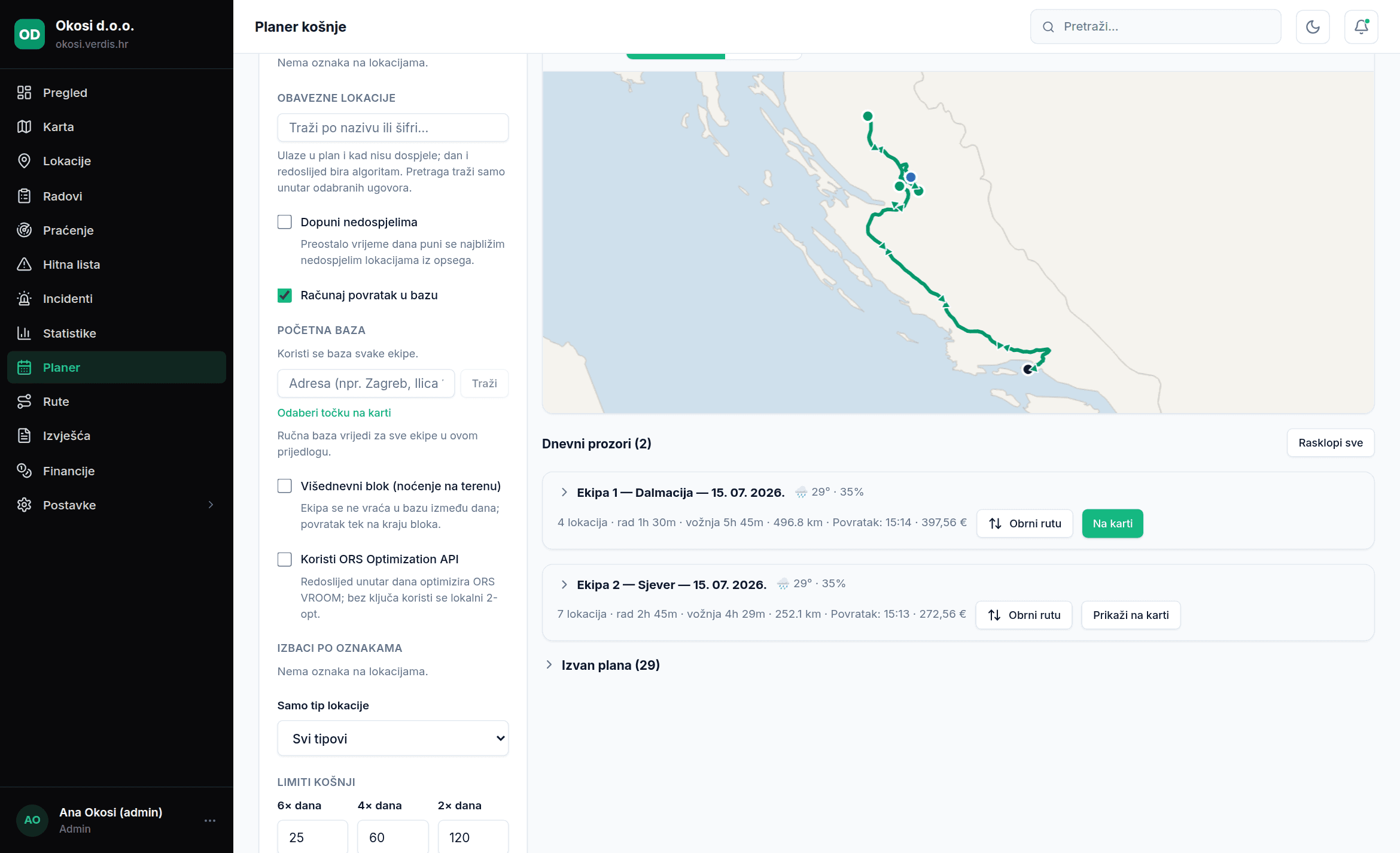Viewport: 1400px width, 853px height.
Task: Open notifications bell icon
Action: (1361, 27)
